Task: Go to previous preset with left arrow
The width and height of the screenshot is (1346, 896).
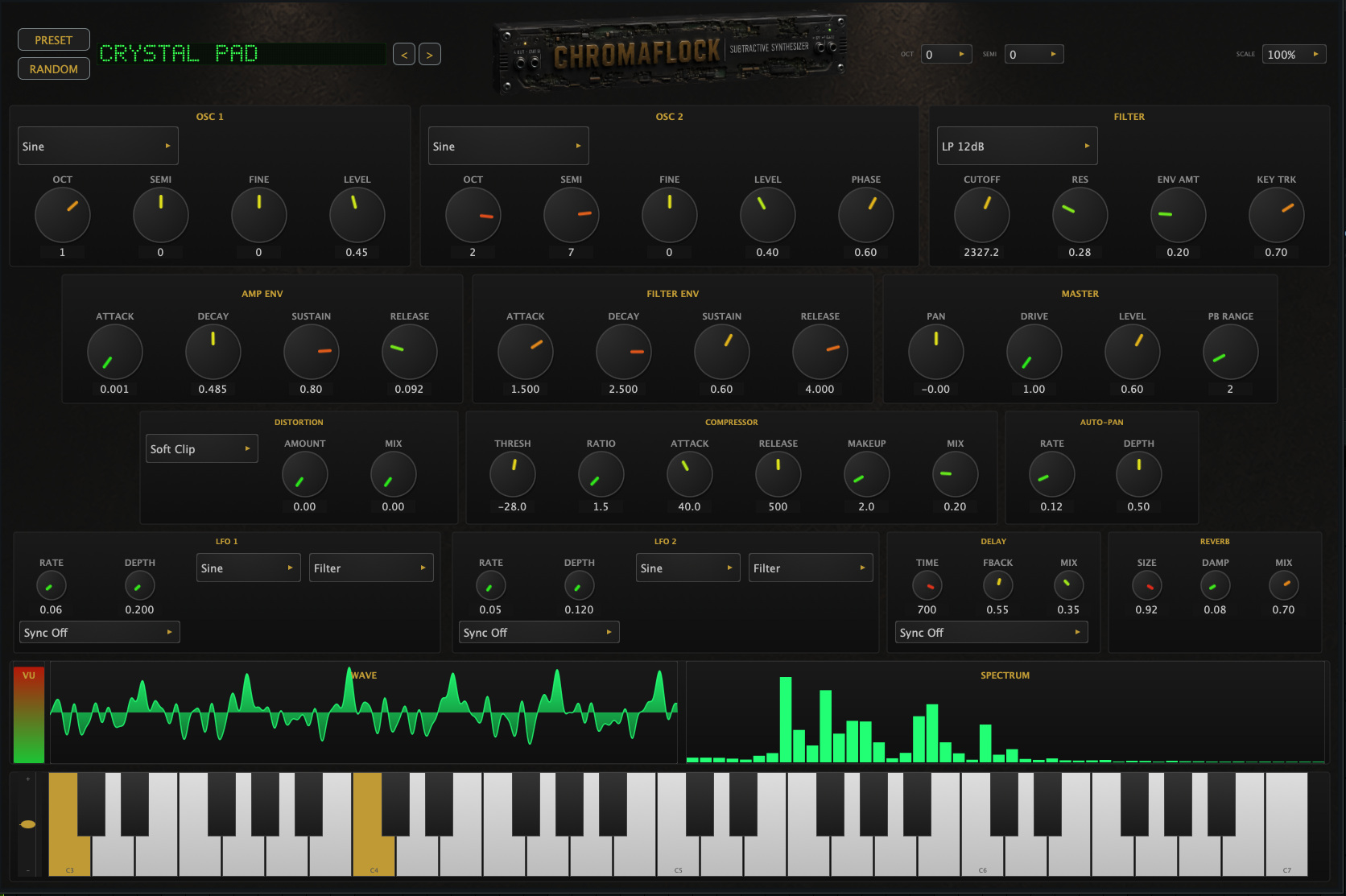Action: [x=404, y=54]
